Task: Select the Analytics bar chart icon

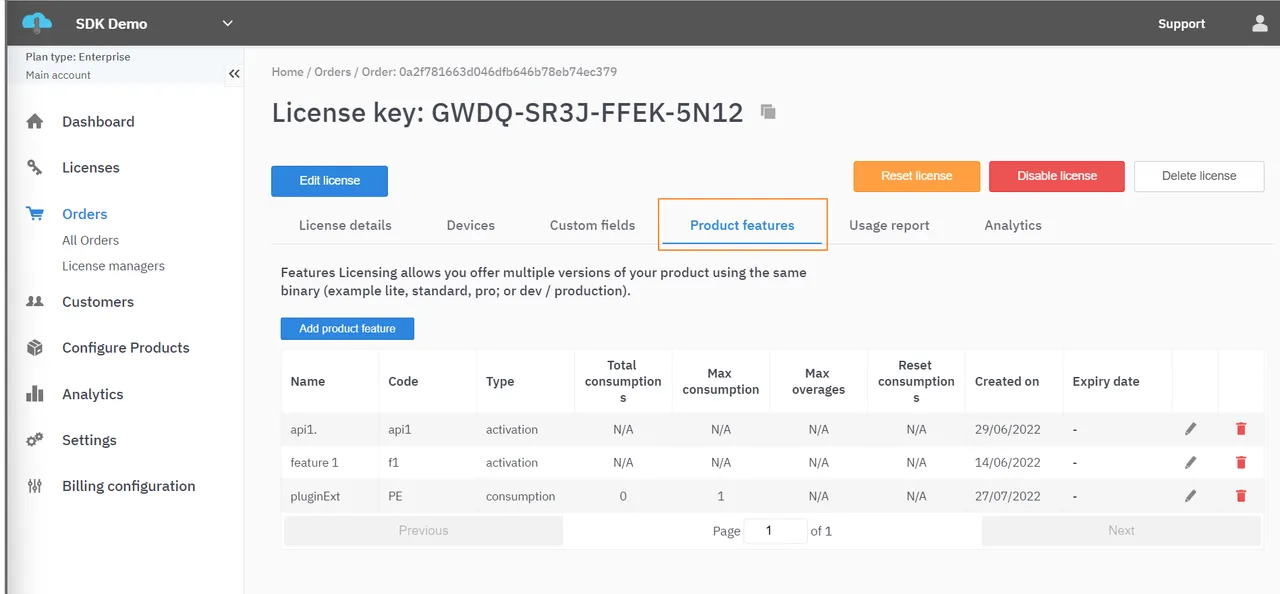Action: pyautogui.click(x=34, y=394)
